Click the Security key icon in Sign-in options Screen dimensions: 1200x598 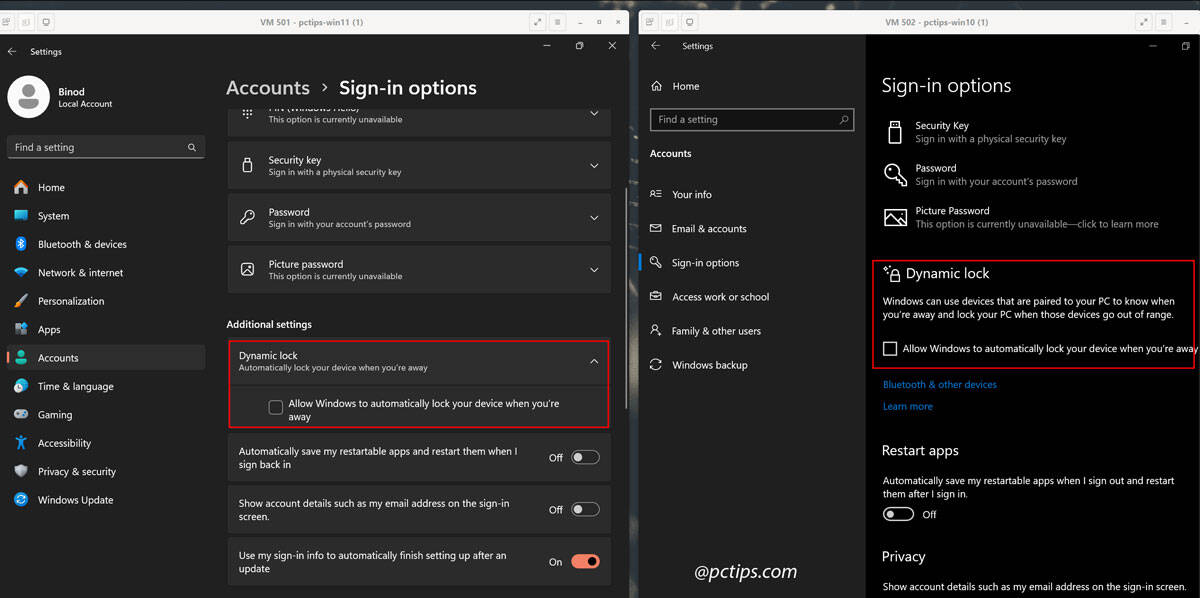coord(252,163)
